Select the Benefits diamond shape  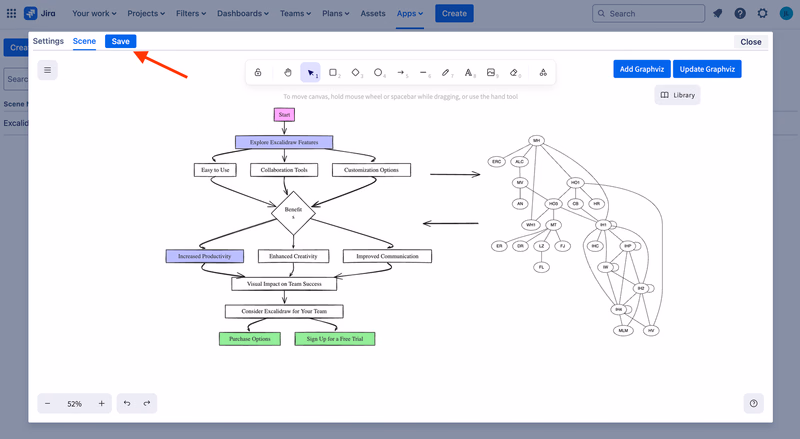coord(293,213)
